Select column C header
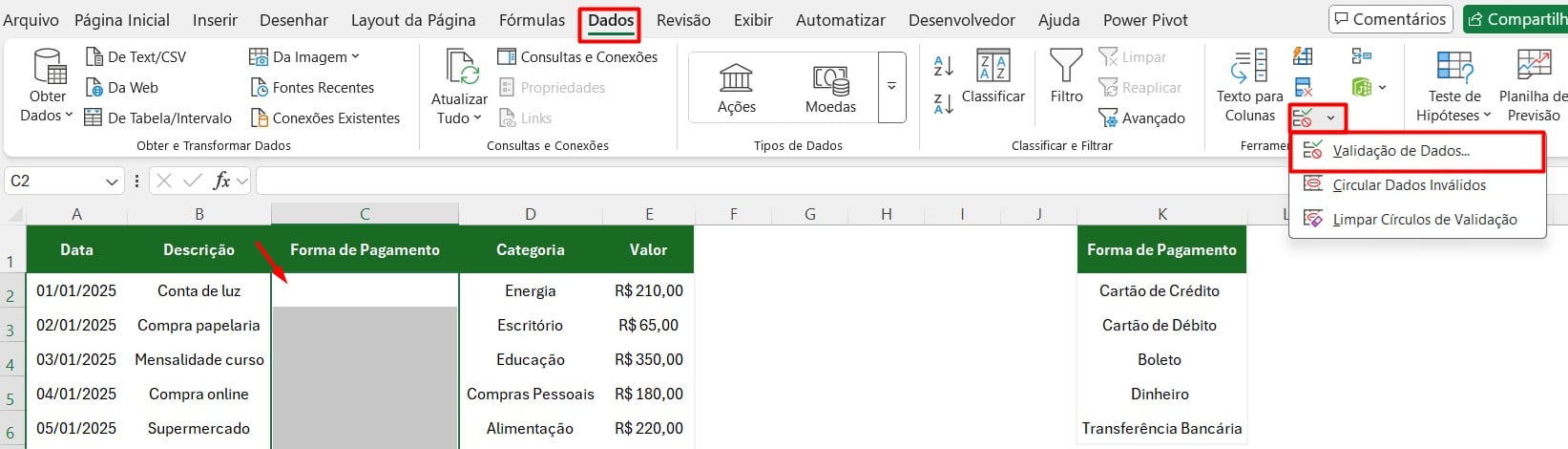1568x449 pixels. click(x=365, y=214)
